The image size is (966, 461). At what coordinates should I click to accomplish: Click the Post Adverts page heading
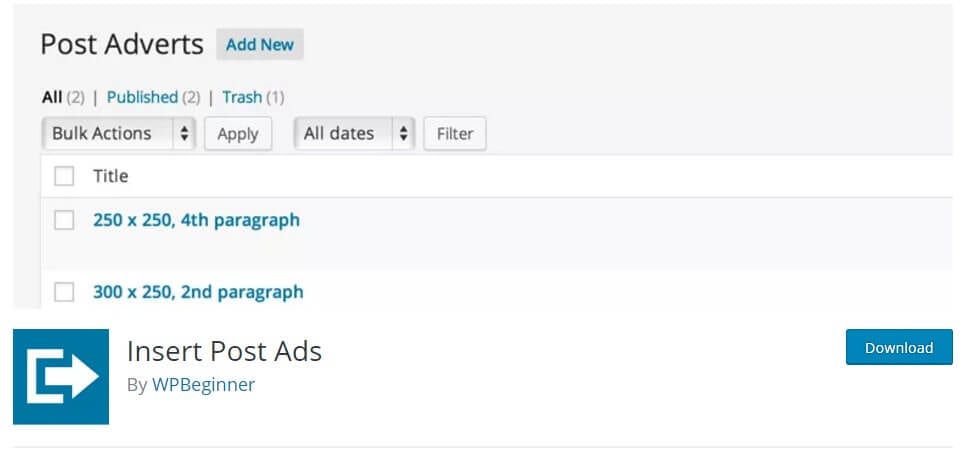122,45
